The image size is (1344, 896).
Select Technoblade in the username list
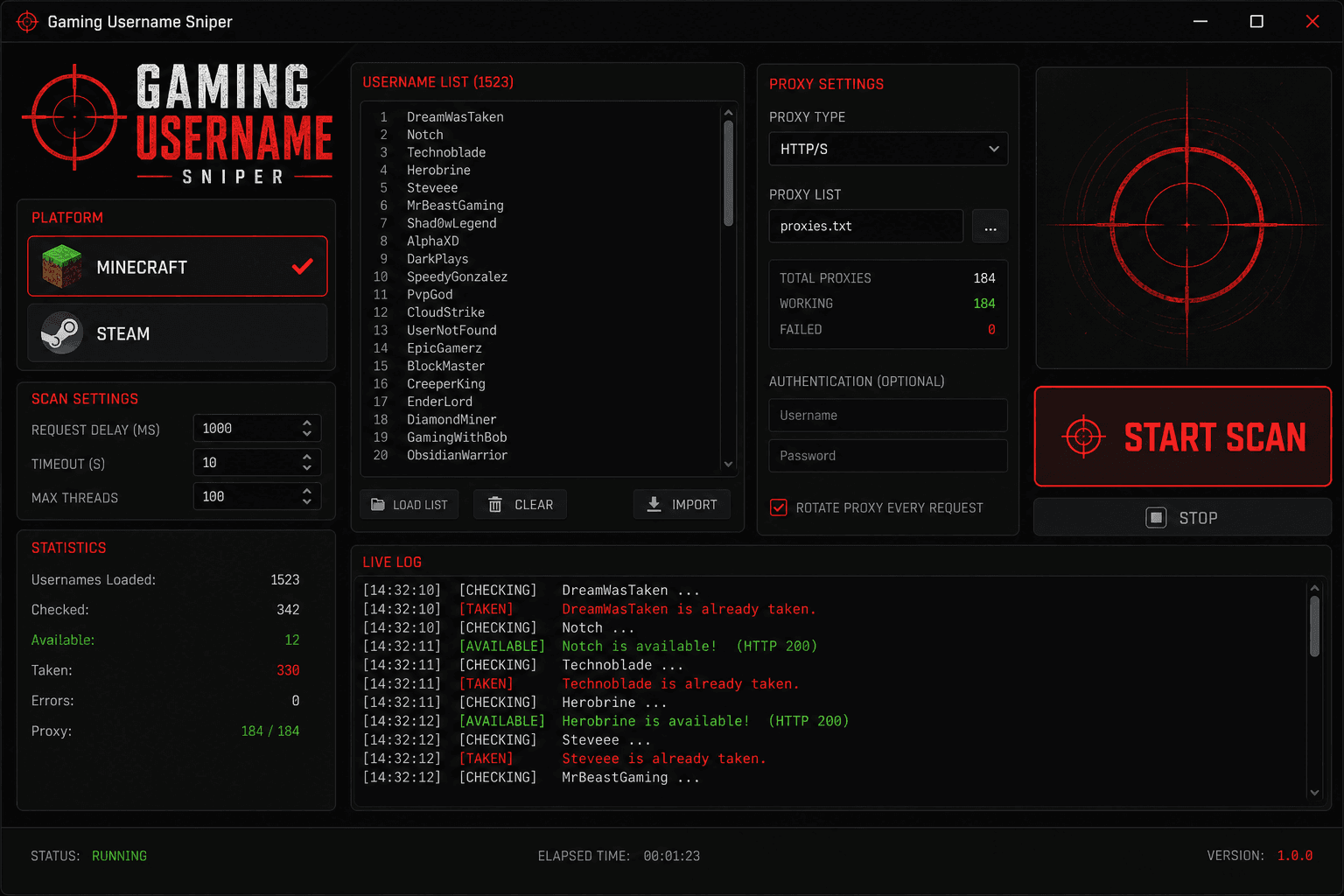[x=446, y=152]
